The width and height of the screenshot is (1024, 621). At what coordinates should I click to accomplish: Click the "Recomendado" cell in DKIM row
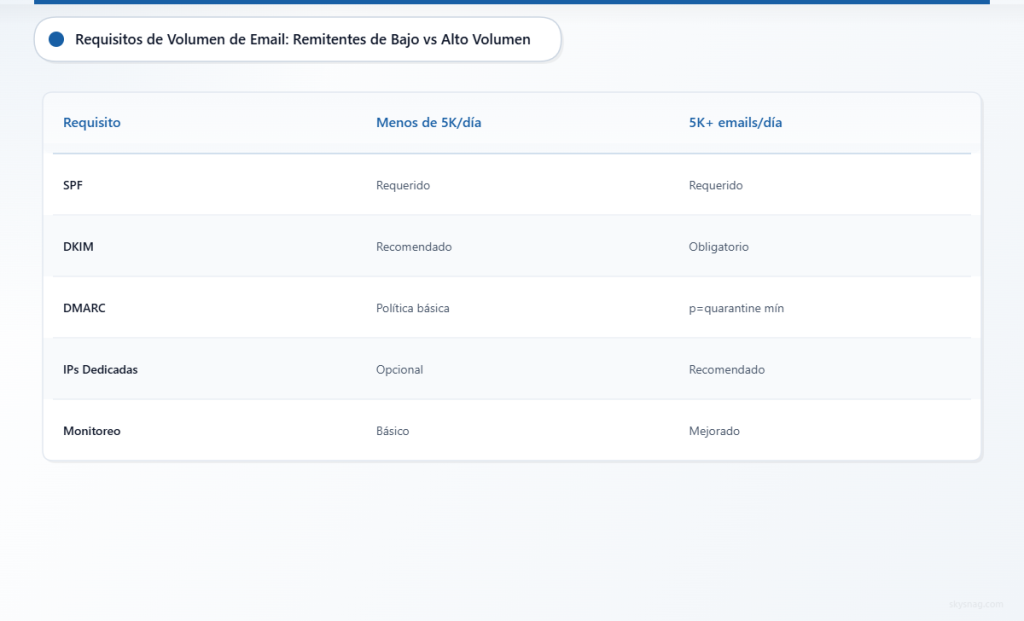(414, 247)
